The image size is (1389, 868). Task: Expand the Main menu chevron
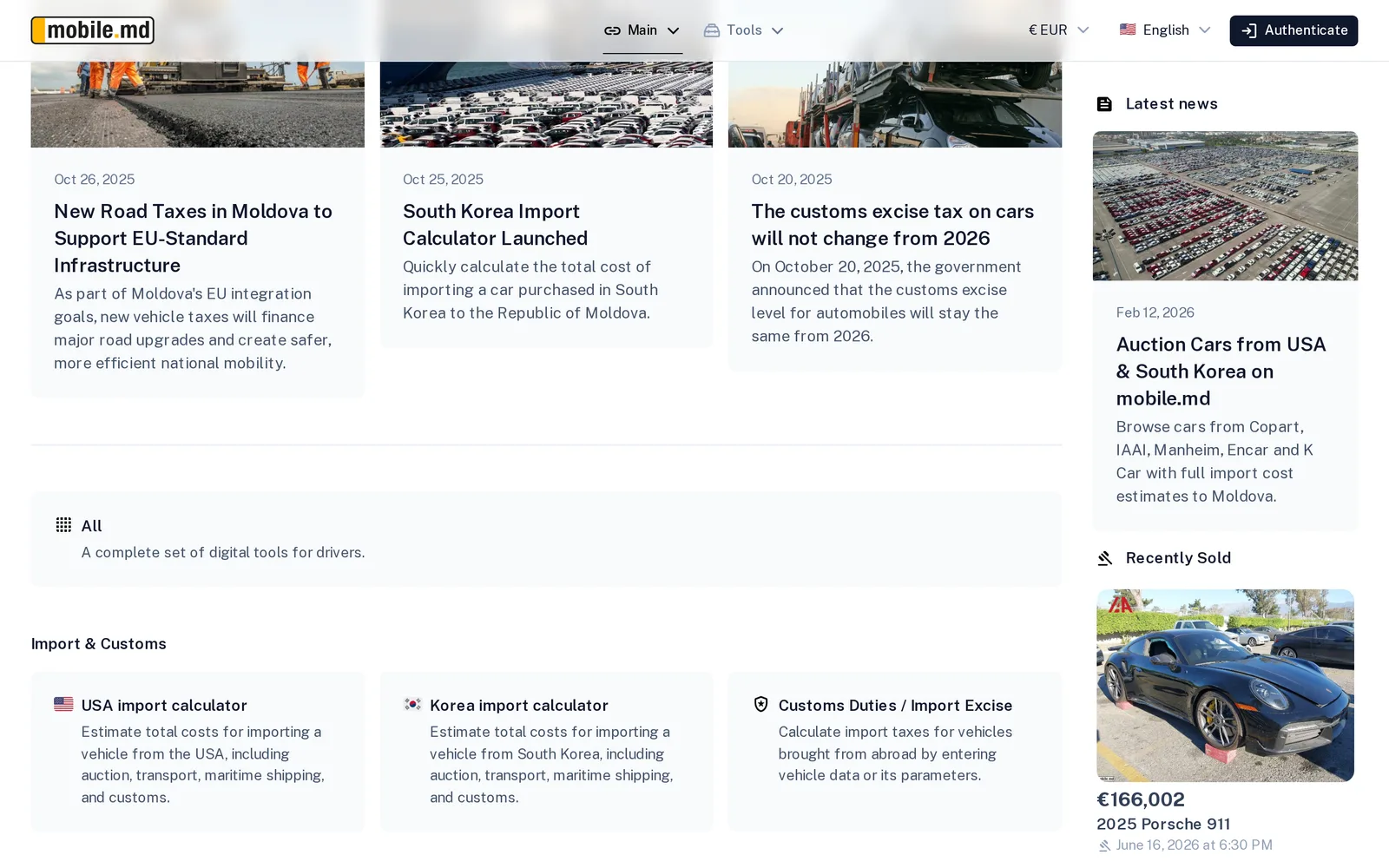point(673,30)
